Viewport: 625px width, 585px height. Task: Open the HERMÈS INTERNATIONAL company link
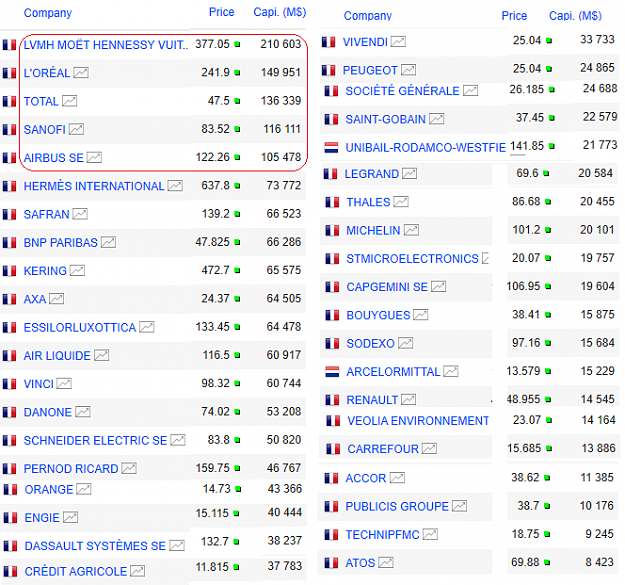pos(94,186)
